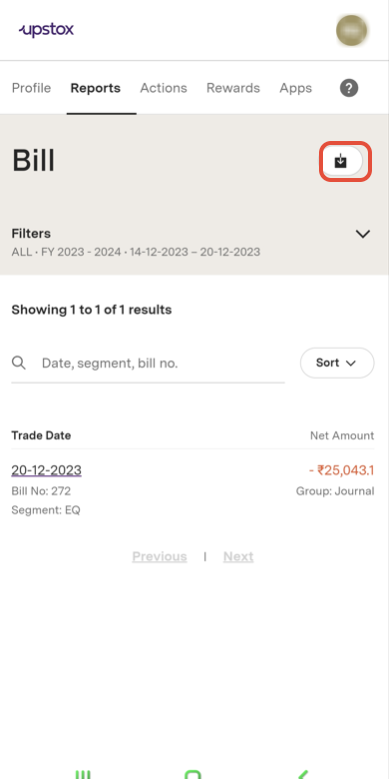Switch to the Profile tab
This screenshot has height=779, width=389.
coord(31,88)
